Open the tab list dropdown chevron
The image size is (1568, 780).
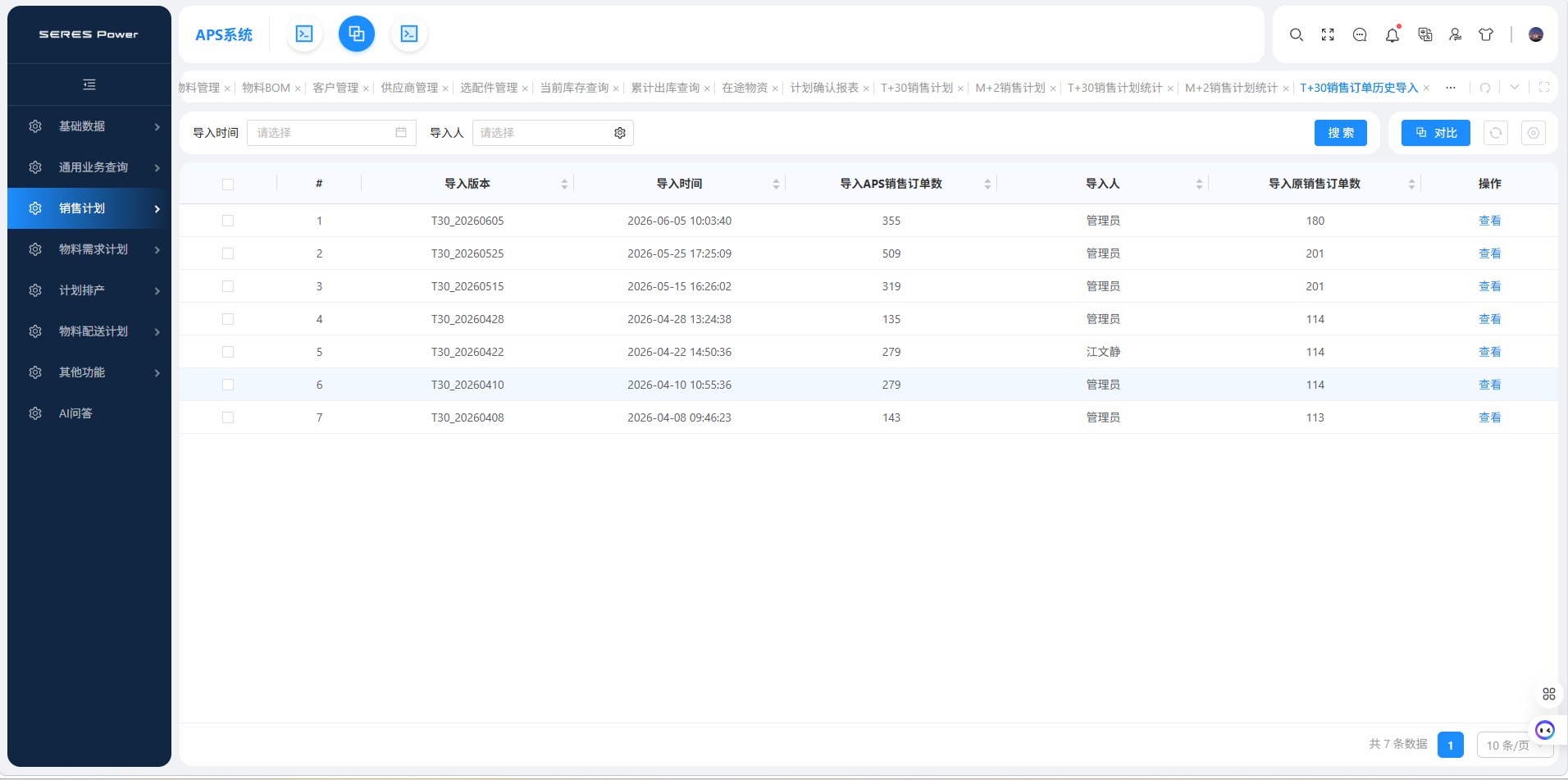coord(1515,88)
